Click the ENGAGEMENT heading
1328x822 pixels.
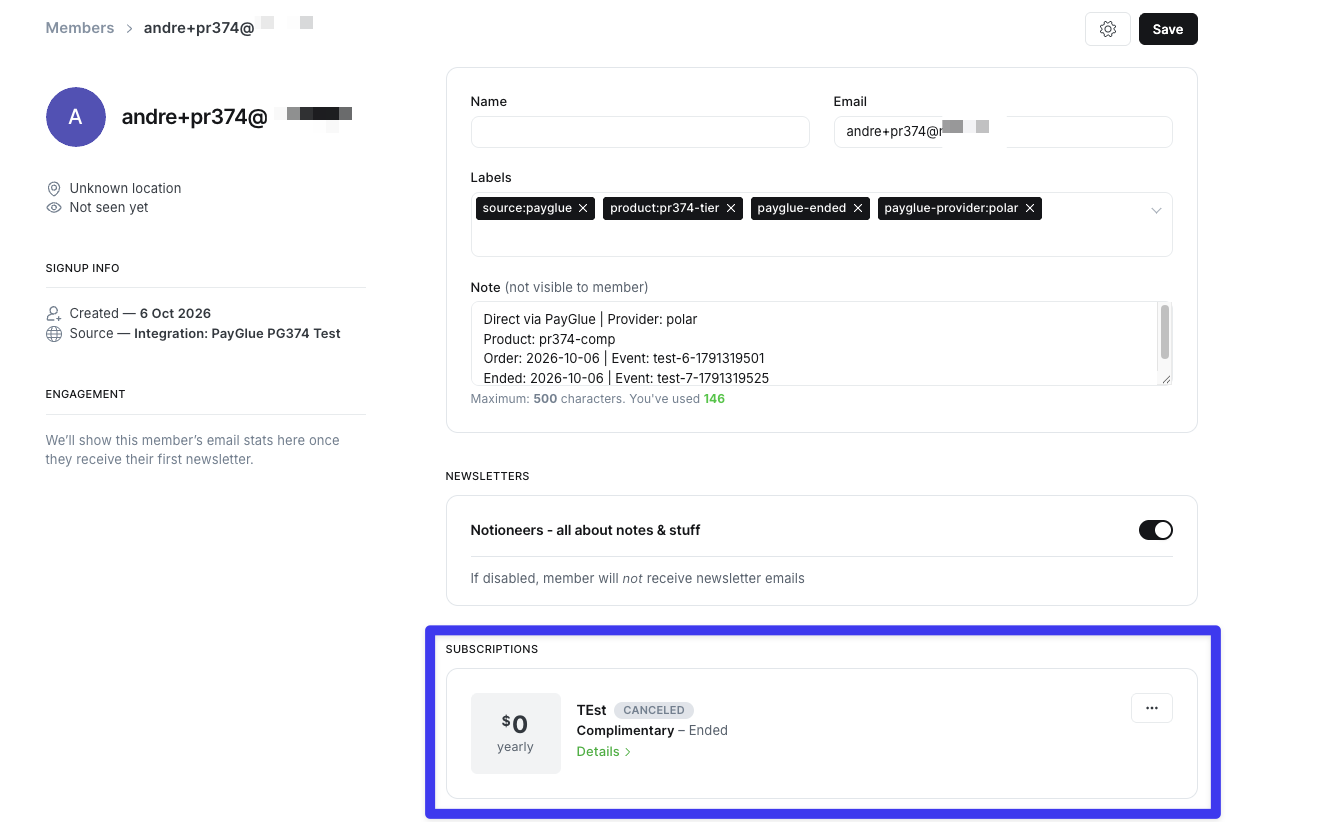(86, 394)
